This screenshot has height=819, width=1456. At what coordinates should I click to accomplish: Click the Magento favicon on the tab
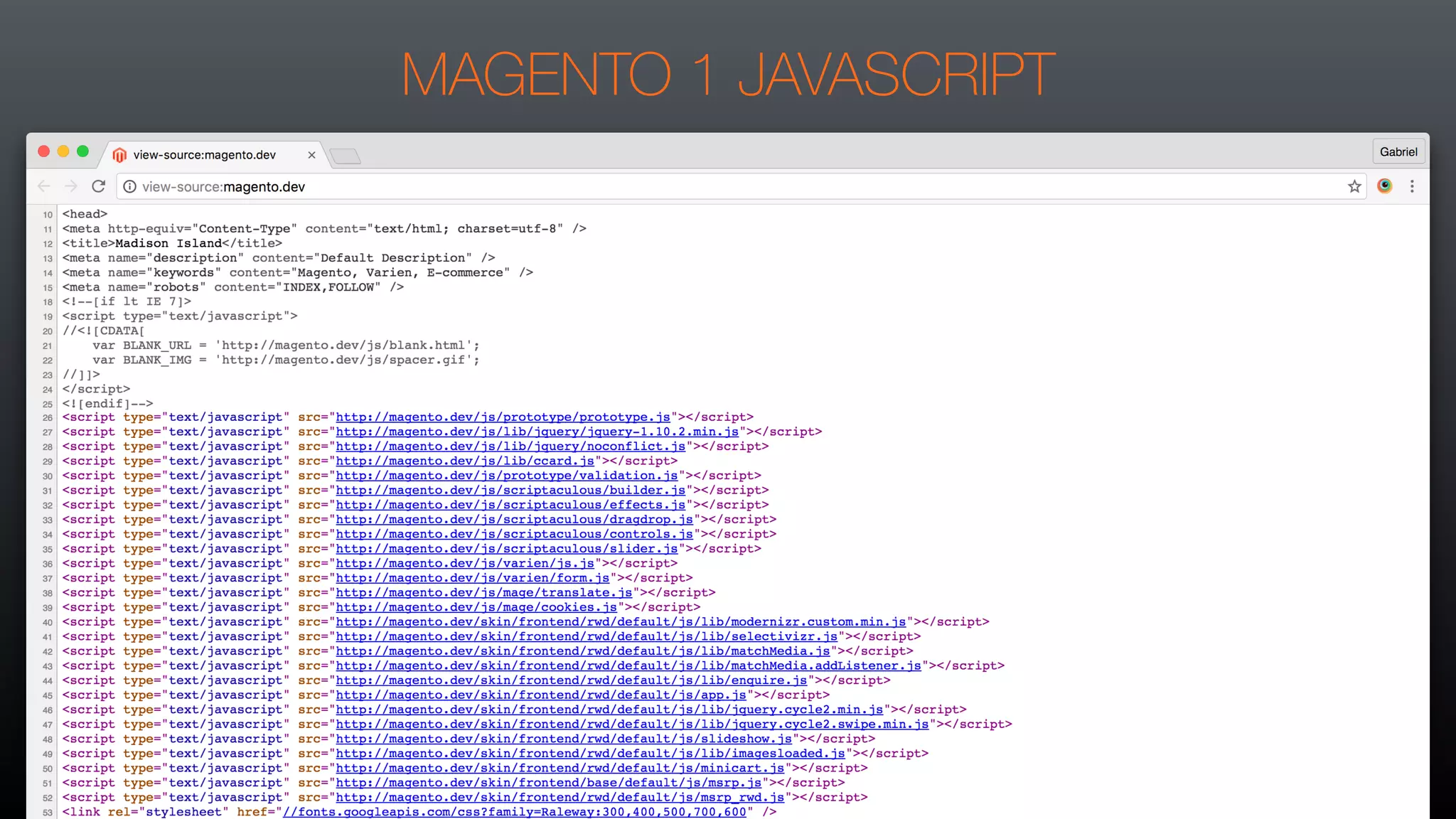[119, 155]
